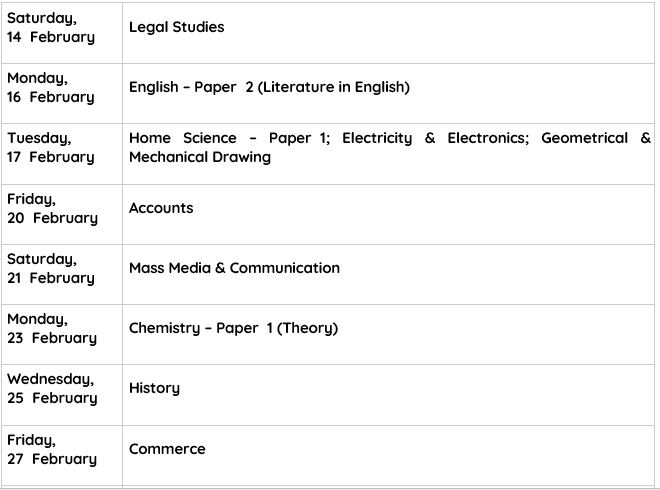This screenshot has height=490, width=660.
Task: Click the Monday, 16 February date cell
Action: (51, 88)
